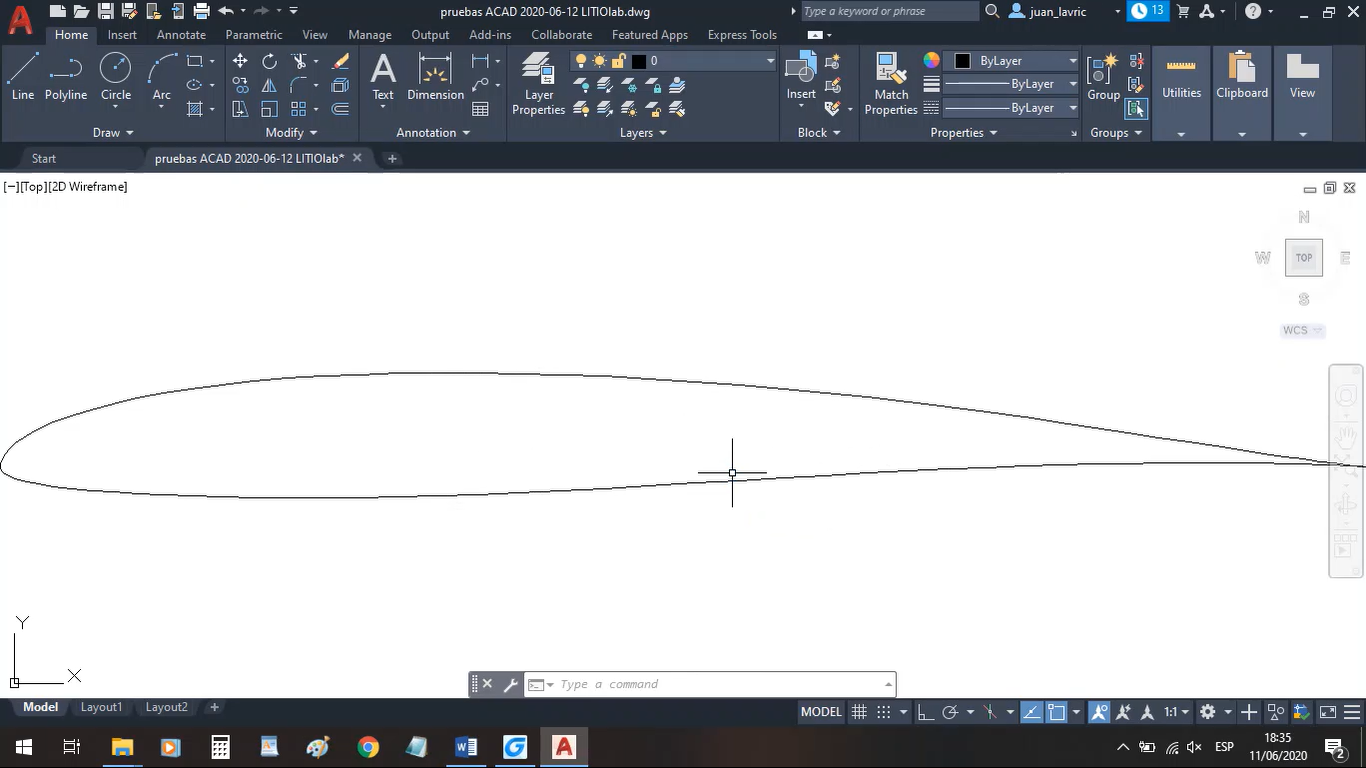Open the Start file tab
The image size is (1366, 768).
pyautogui.click(x=44, y=158)
